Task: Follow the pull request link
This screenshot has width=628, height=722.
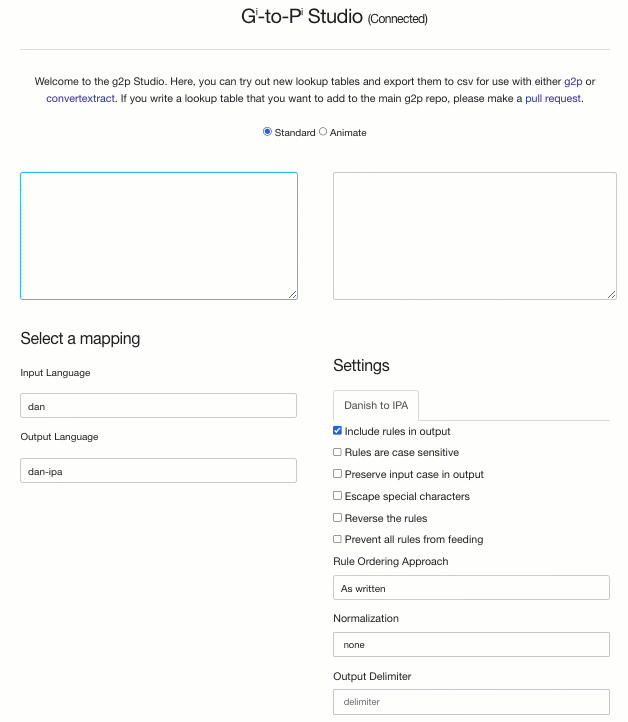Action: (553, 99)
